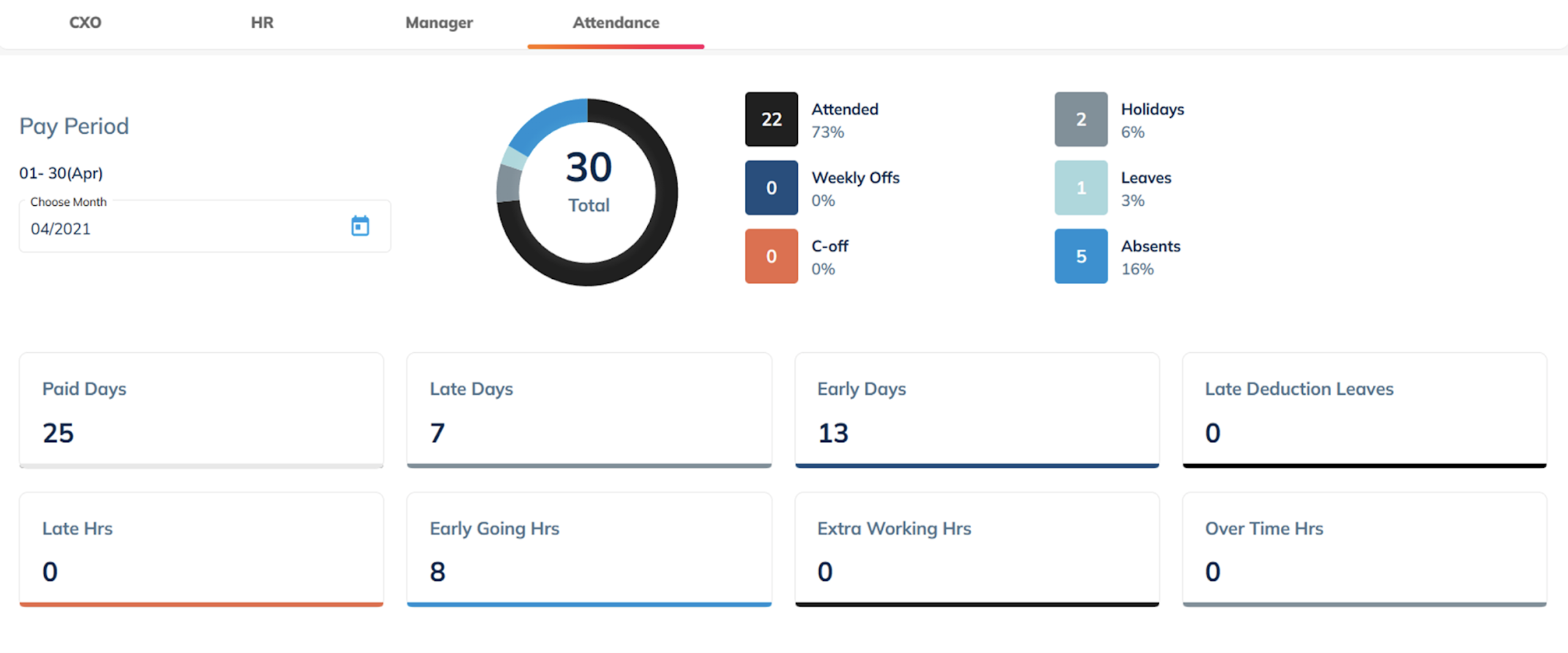The width and height of the screenshot is (1568, 653).
Task: Click the orange C-off legend square
Action: [771, 256]
